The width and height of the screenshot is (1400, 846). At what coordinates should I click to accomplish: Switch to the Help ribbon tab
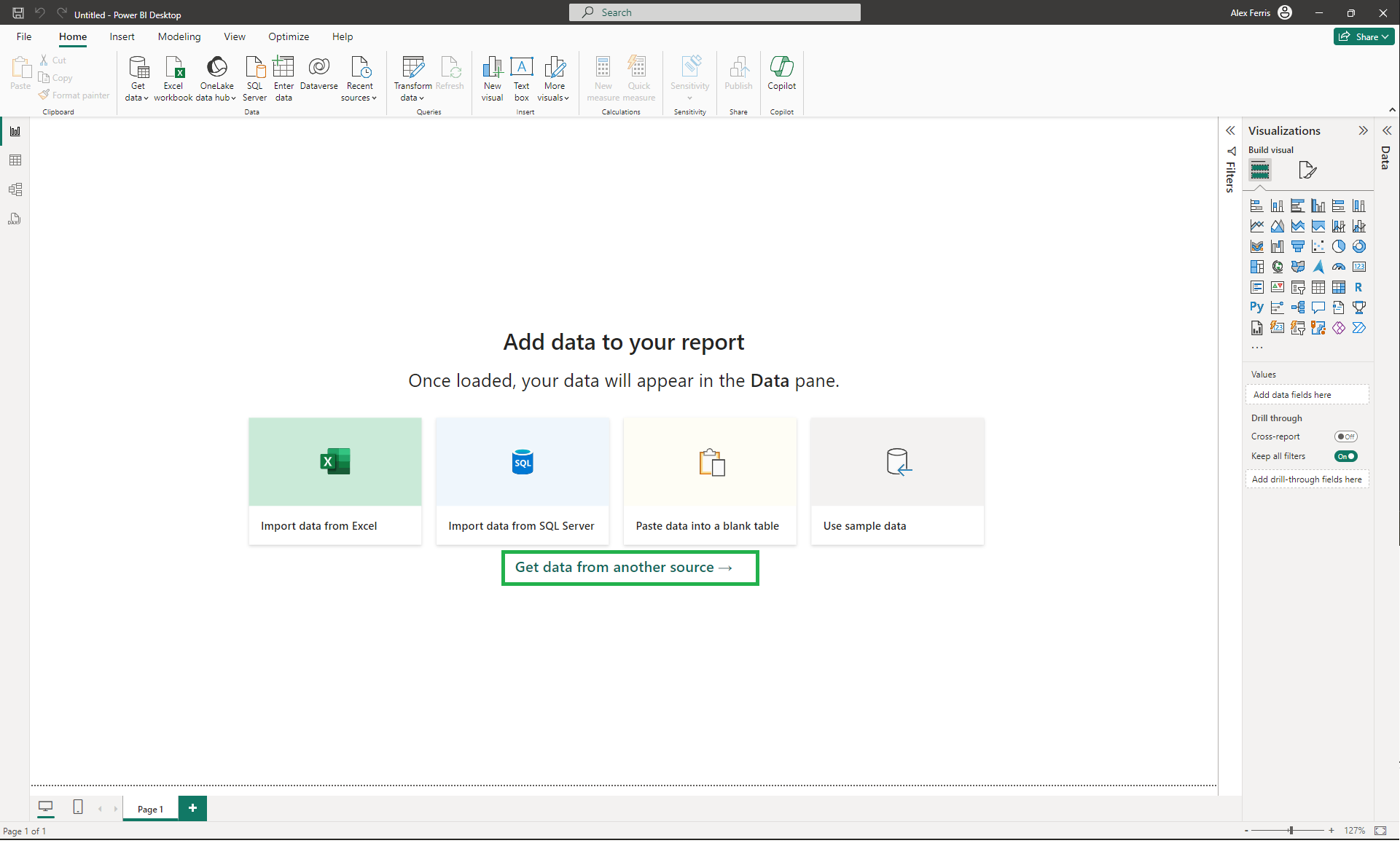[343, 36]
